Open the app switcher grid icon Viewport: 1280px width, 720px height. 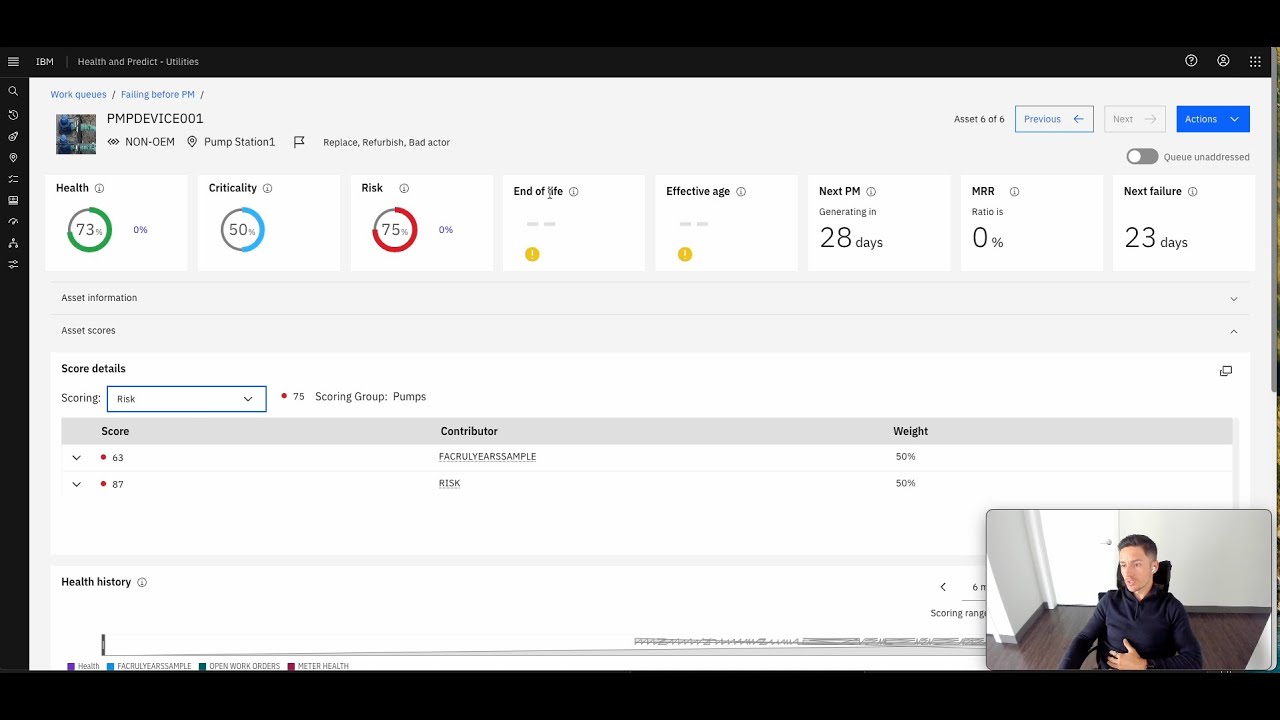click(x=1255, y=61)
